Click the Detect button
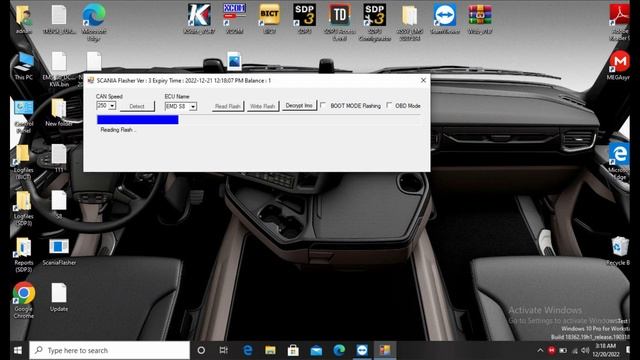The width and height of the screenshot is (640, 360). pos(137,106)
